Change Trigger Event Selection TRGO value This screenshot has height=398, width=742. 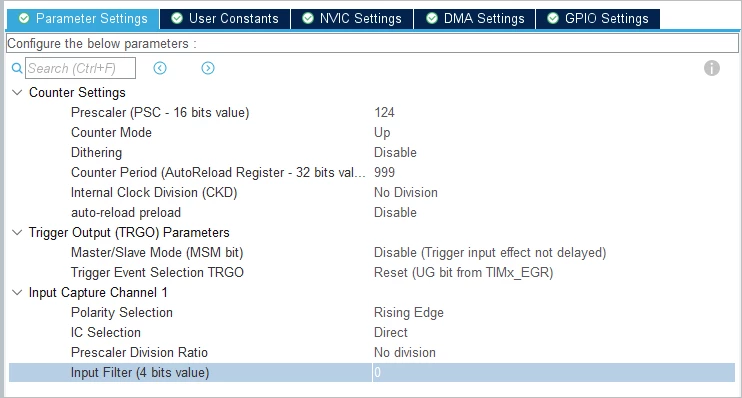463,273
